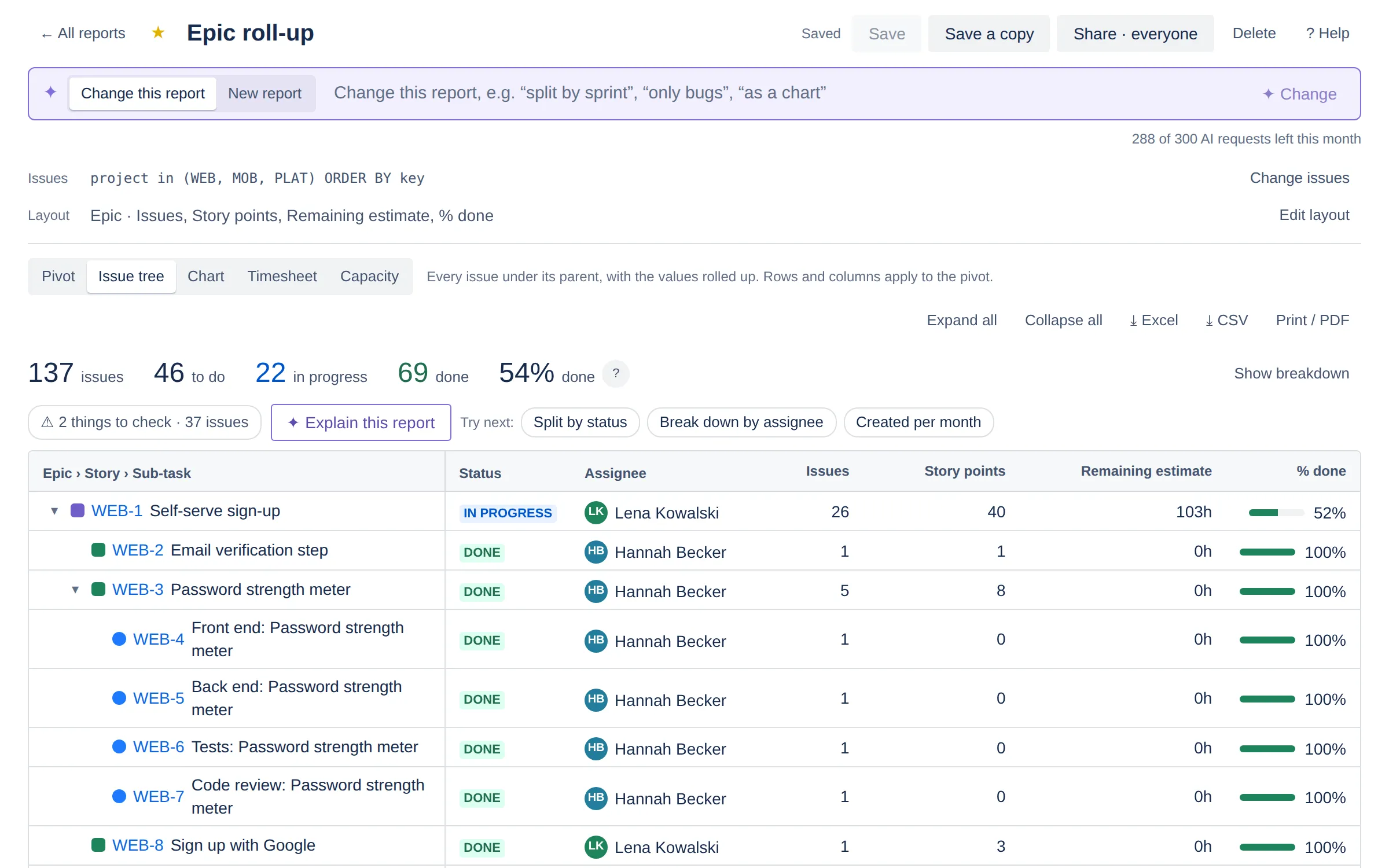Open Share everyone settings
This screenshot has height=868, width=1389.
pyautogui.click(x=1135, y=34)
